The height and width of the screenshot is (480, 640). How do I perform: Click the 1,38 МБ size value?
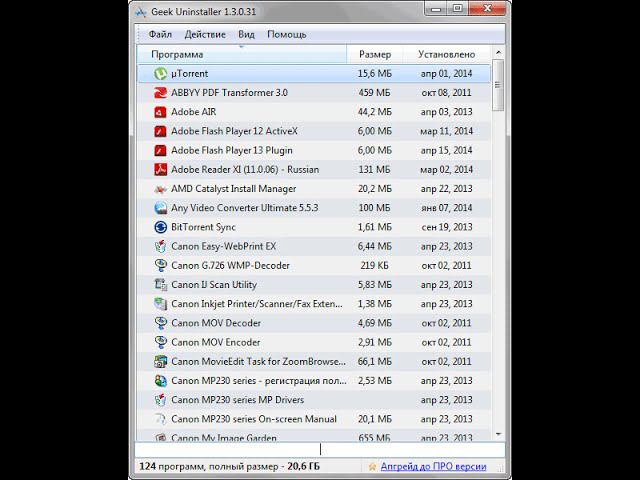coord(374,304)
